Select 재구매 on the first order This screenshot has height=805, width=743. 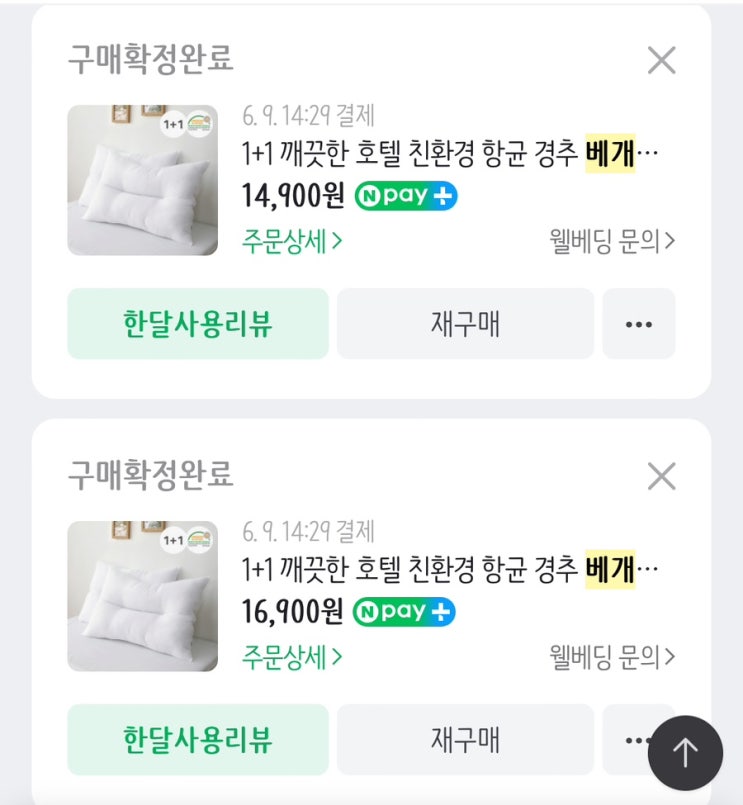[465, 323]
